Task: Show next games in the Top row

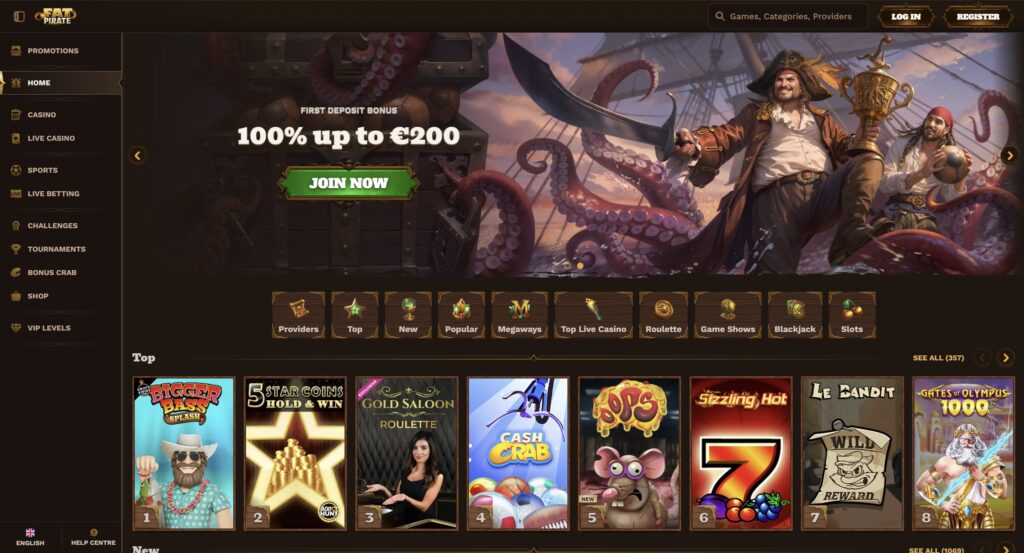Action: coord(1006,357)
